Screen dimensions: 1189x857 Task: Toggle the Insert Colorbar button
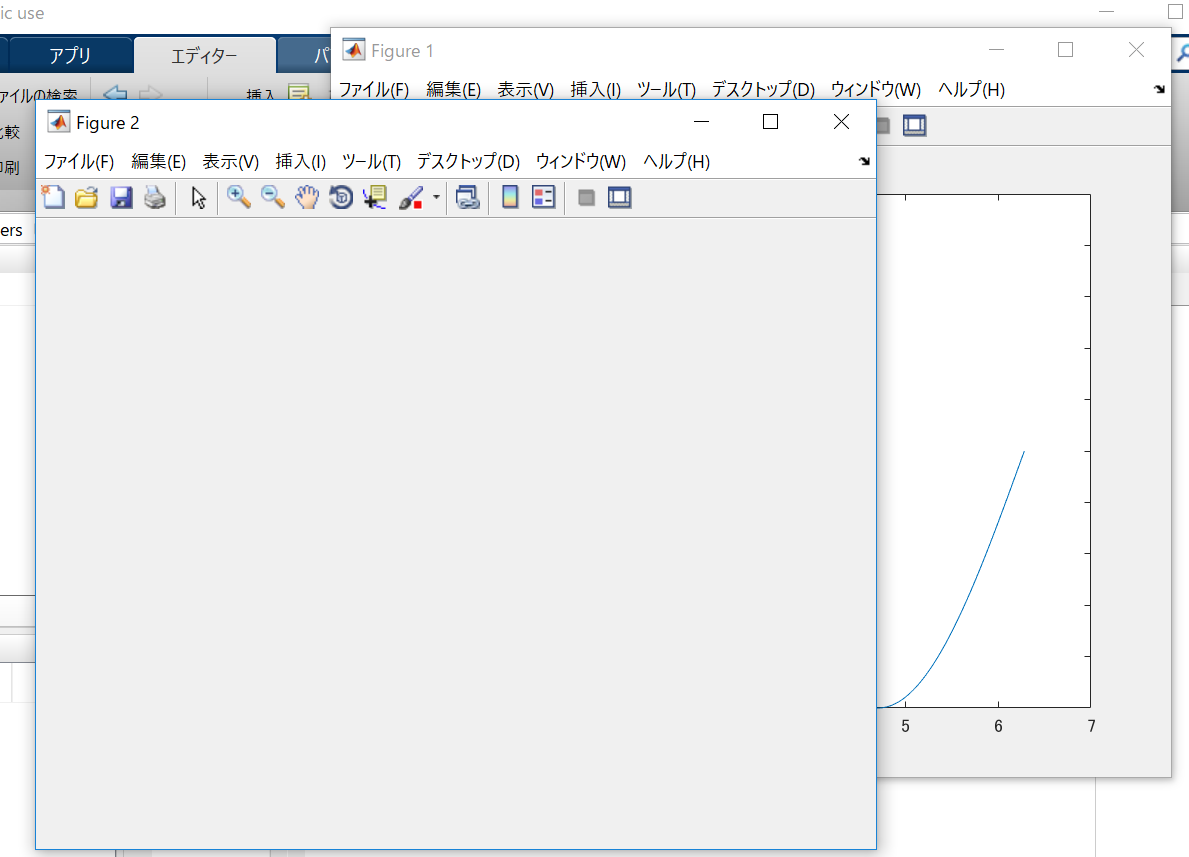pyautogui.click(x=510, y=198)
